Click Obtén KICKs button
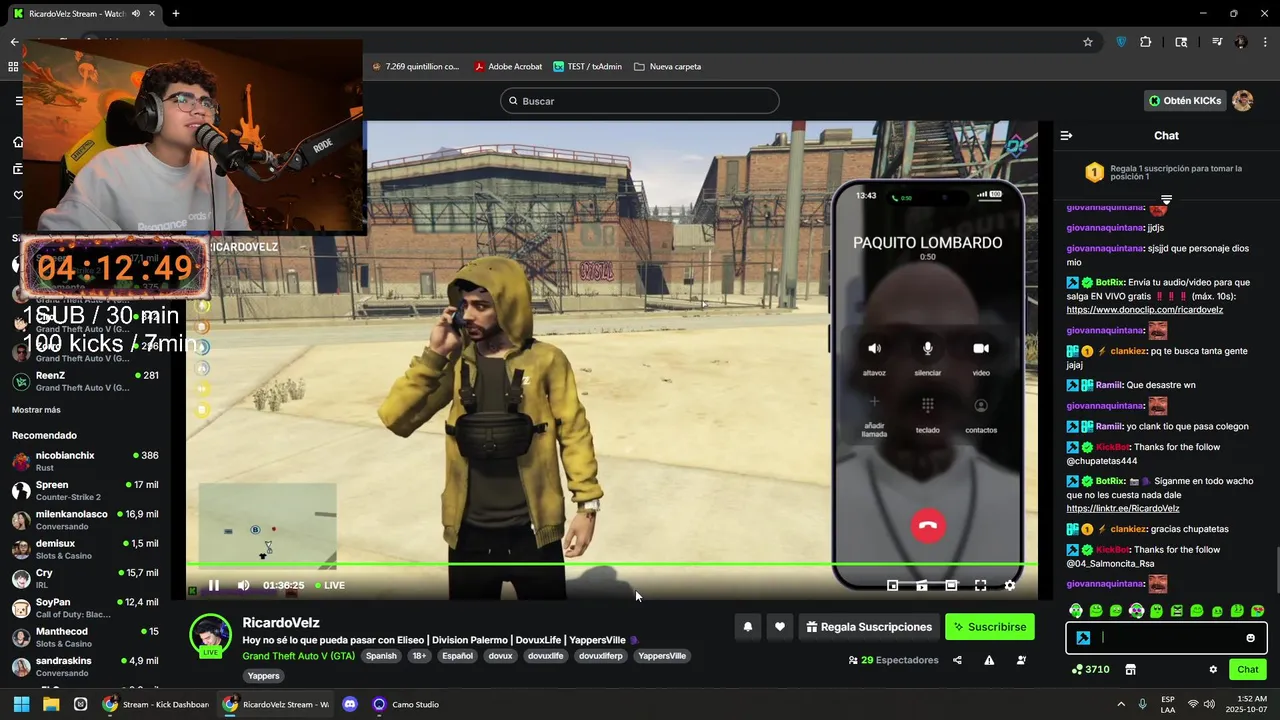This screenshot has width=1280, height=720. tap(1185, 101)
